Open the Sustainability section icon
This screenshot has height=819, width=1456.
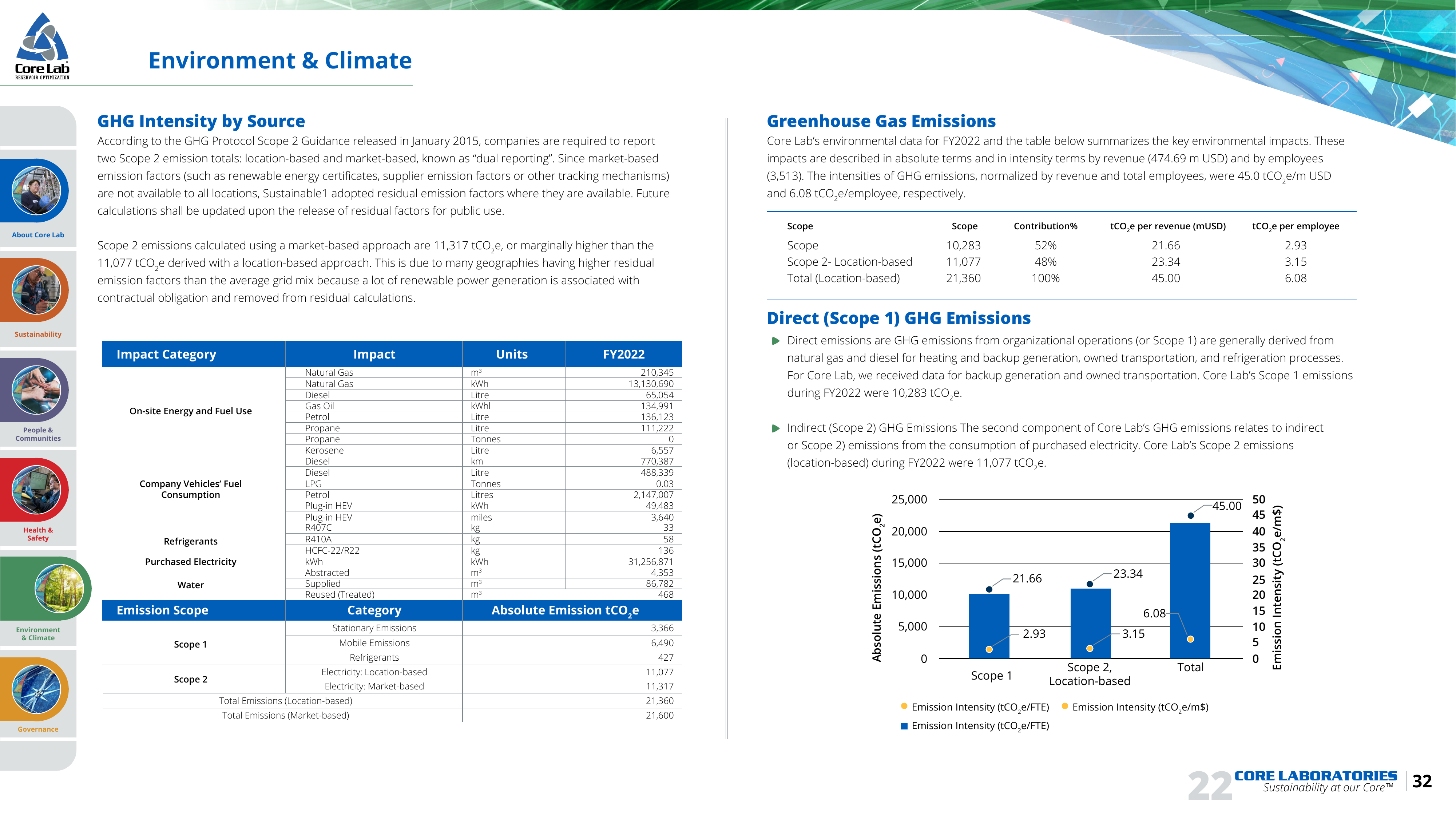click(x=37, y=290)
